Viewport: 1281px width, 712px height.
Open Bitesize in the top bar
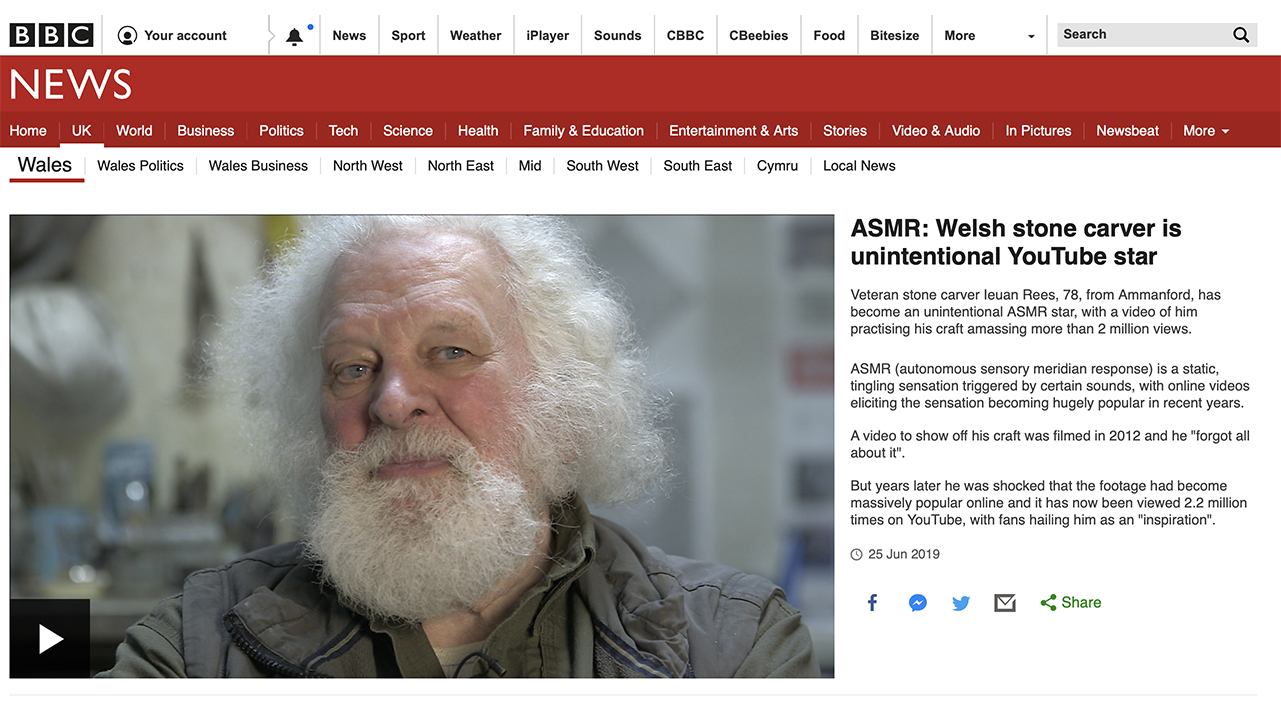(x=894, y=35)
